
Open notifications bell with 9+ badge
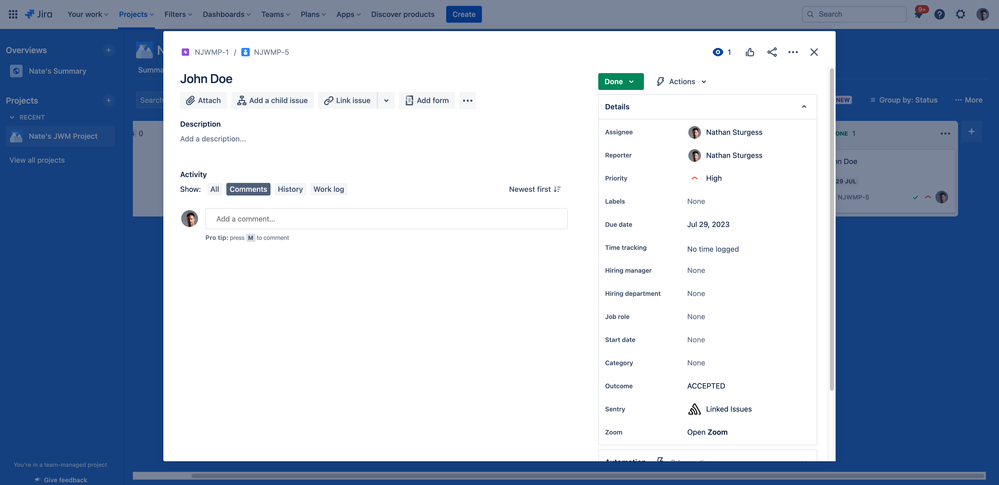pyautogui.click(x=919, y=14)
